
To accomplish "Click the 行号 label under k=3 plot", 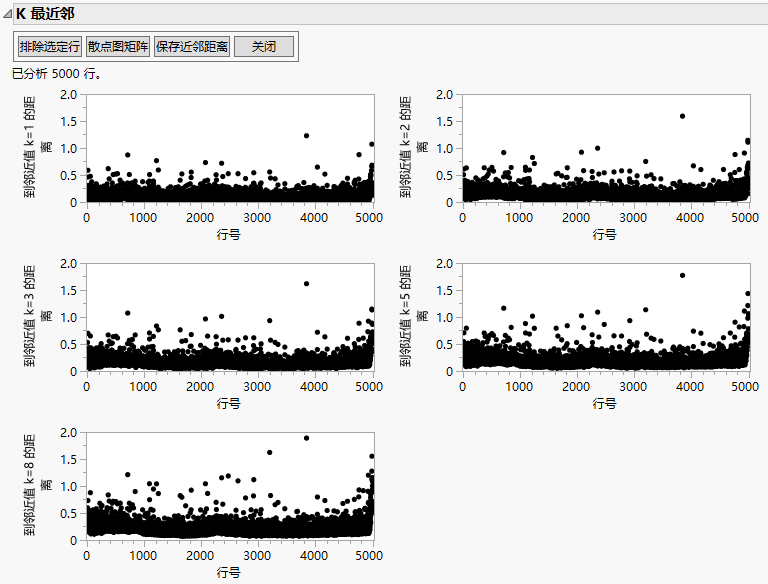I will [229, 404].
